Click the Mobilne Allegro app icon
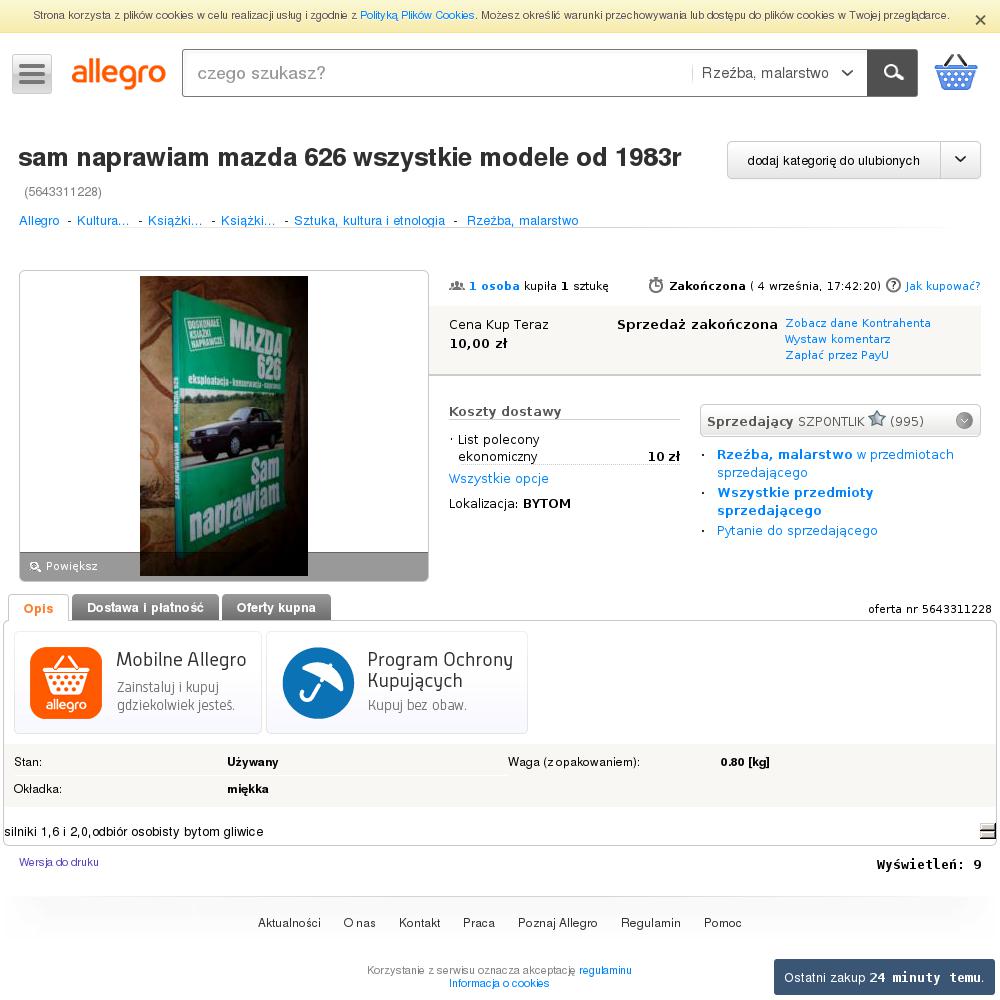 pos(66,683)
